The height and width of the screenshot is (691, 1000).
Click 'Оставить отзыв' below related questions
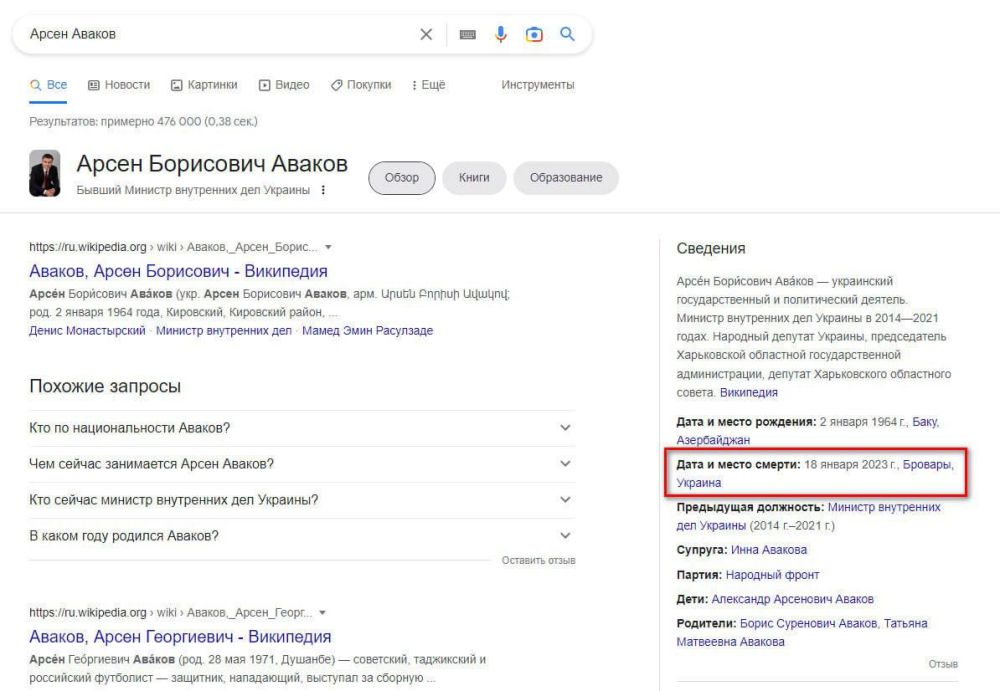click(540, 562)
